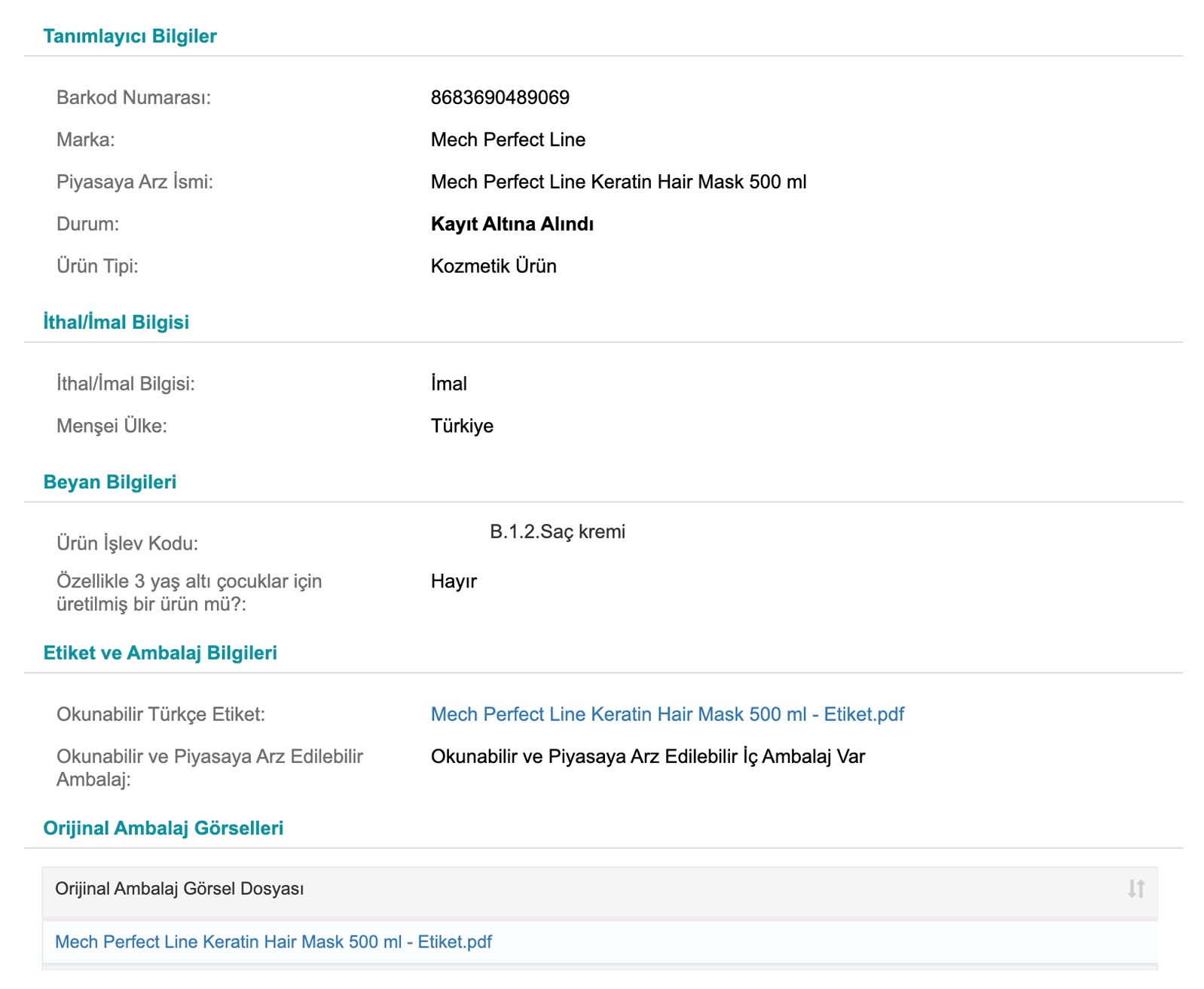Click the Beyan Bilgileri section heading
The height and width of the screenshot is (989, 1204).
pos(110,482)
